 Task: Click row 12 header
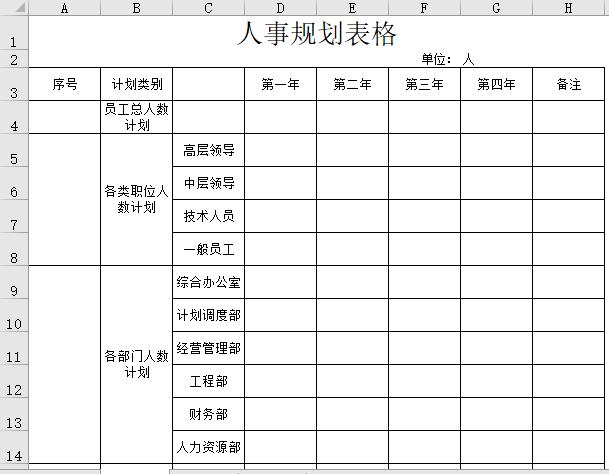[x=14, y=389]
